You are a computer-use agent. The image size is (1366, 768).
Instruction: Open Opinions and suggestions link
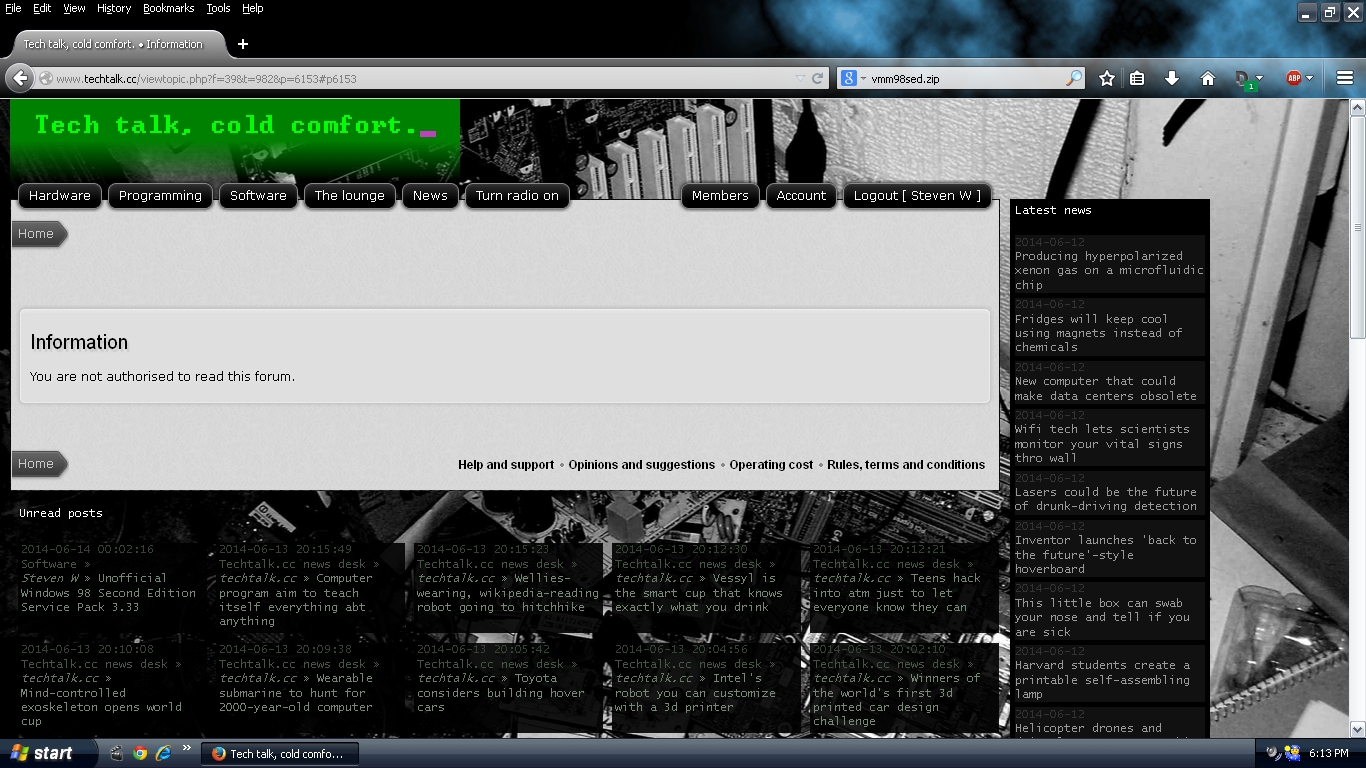click(x=642, y=465)
